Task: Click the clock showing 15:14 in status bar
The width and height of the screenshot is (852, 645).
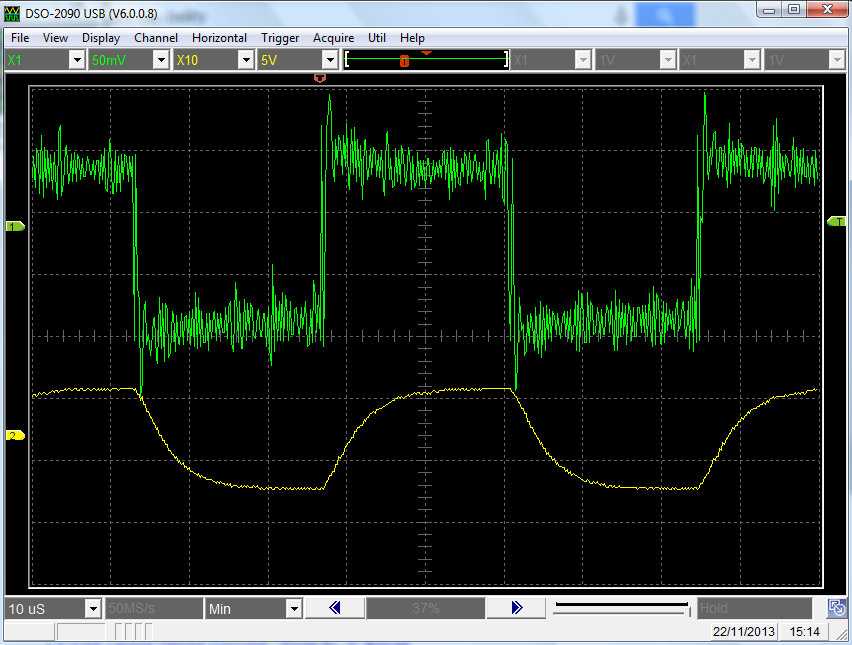Action: point(804,632)
